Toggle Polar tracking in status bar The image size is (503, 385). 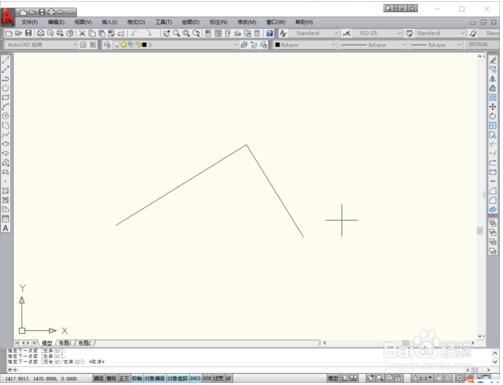click(x=137, y=378)
